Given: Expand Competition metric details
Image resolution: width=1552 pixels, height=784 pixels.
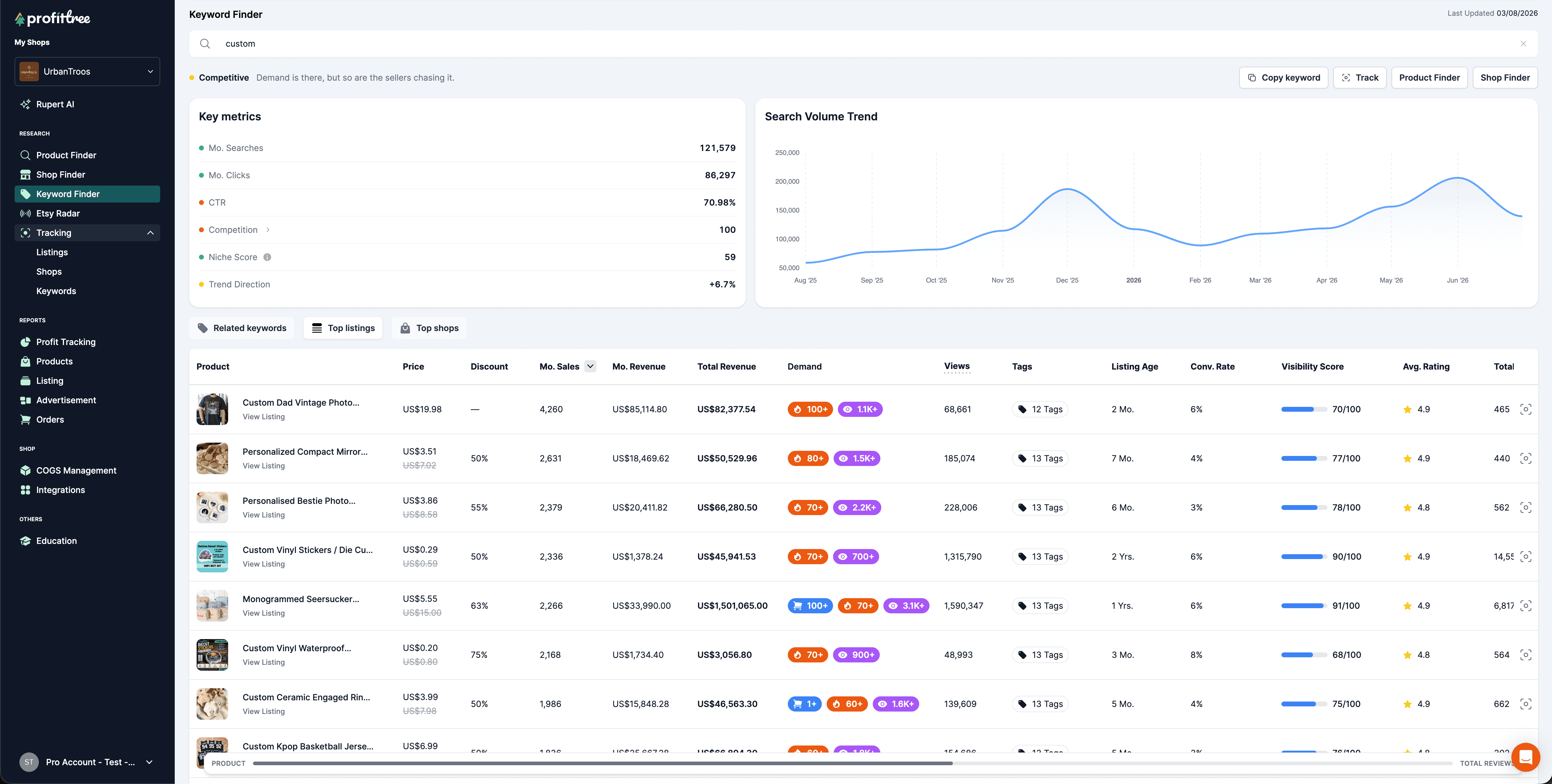Looking at the screenshot, I should [x=268, y=230].
